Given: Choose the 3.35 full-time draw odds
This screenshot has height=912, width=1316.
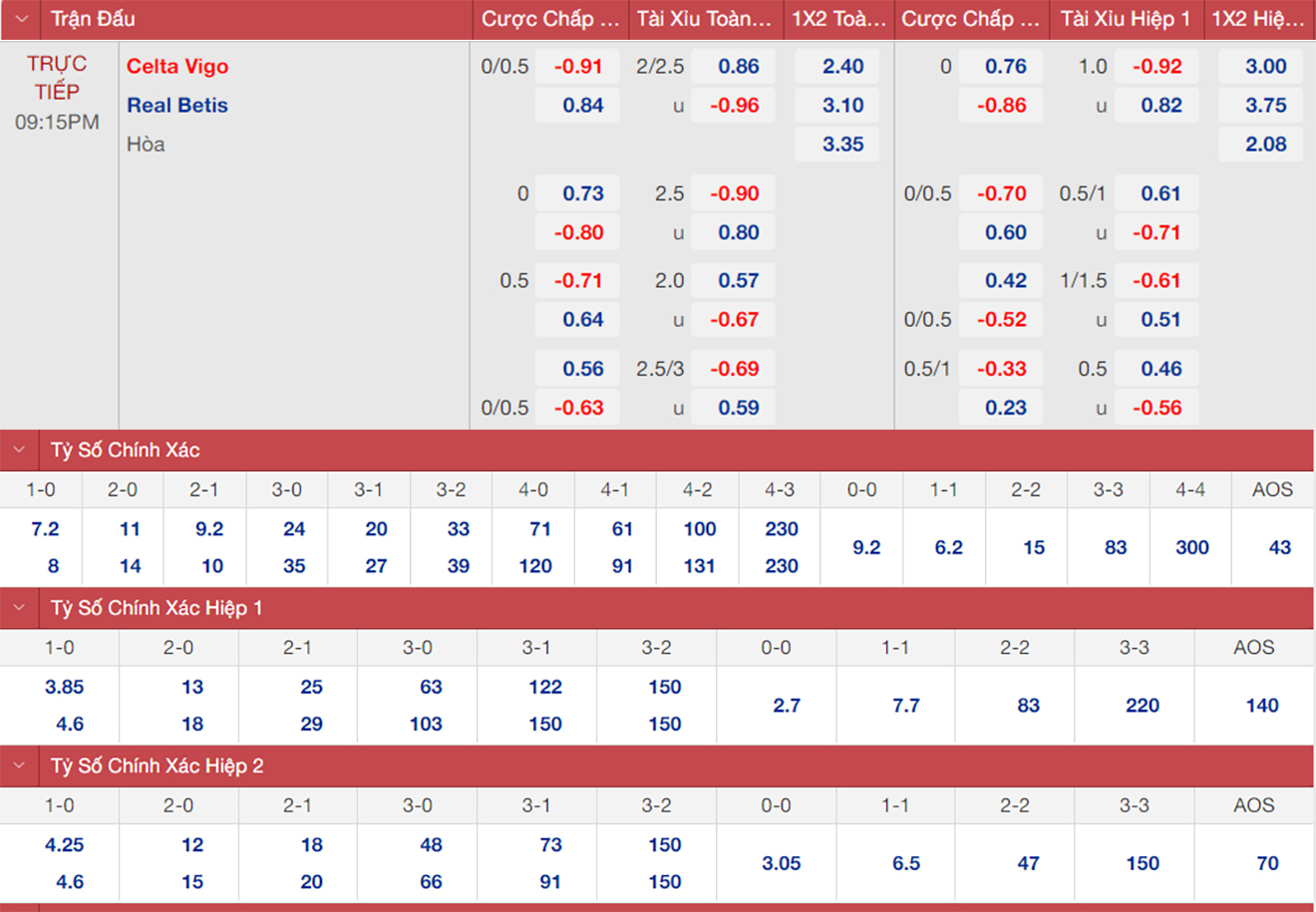Looking at the screenshot, I should click(842, 145).
